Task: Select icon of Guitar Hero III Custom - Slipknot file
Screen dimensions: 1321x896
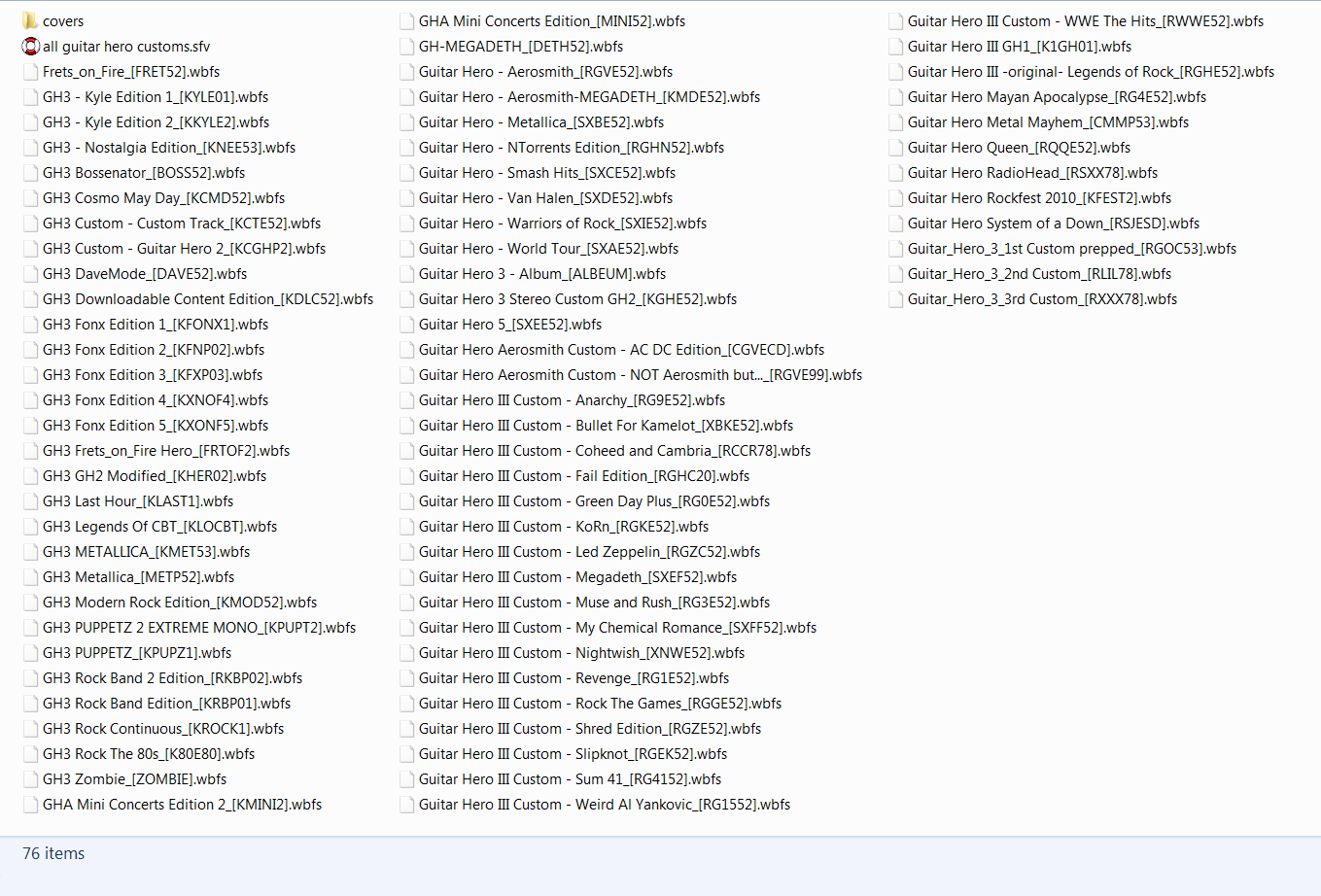Action: point(407,753)
